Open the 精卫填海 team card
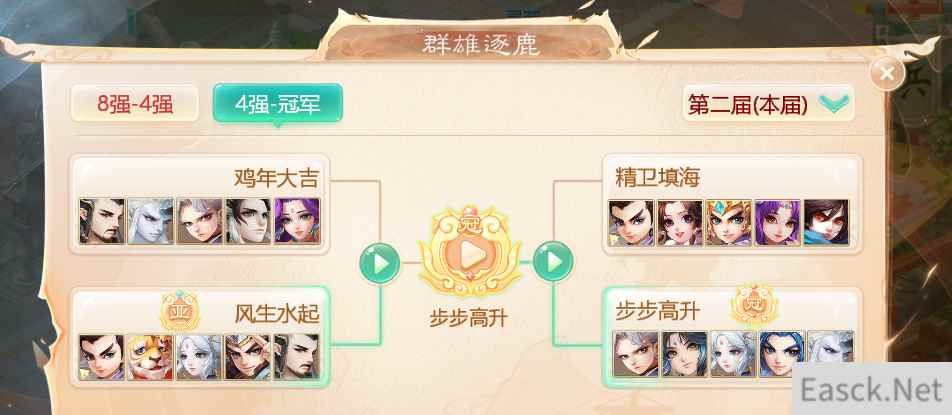Viewport: 952px width, 415px height. [x=732, y=204]
